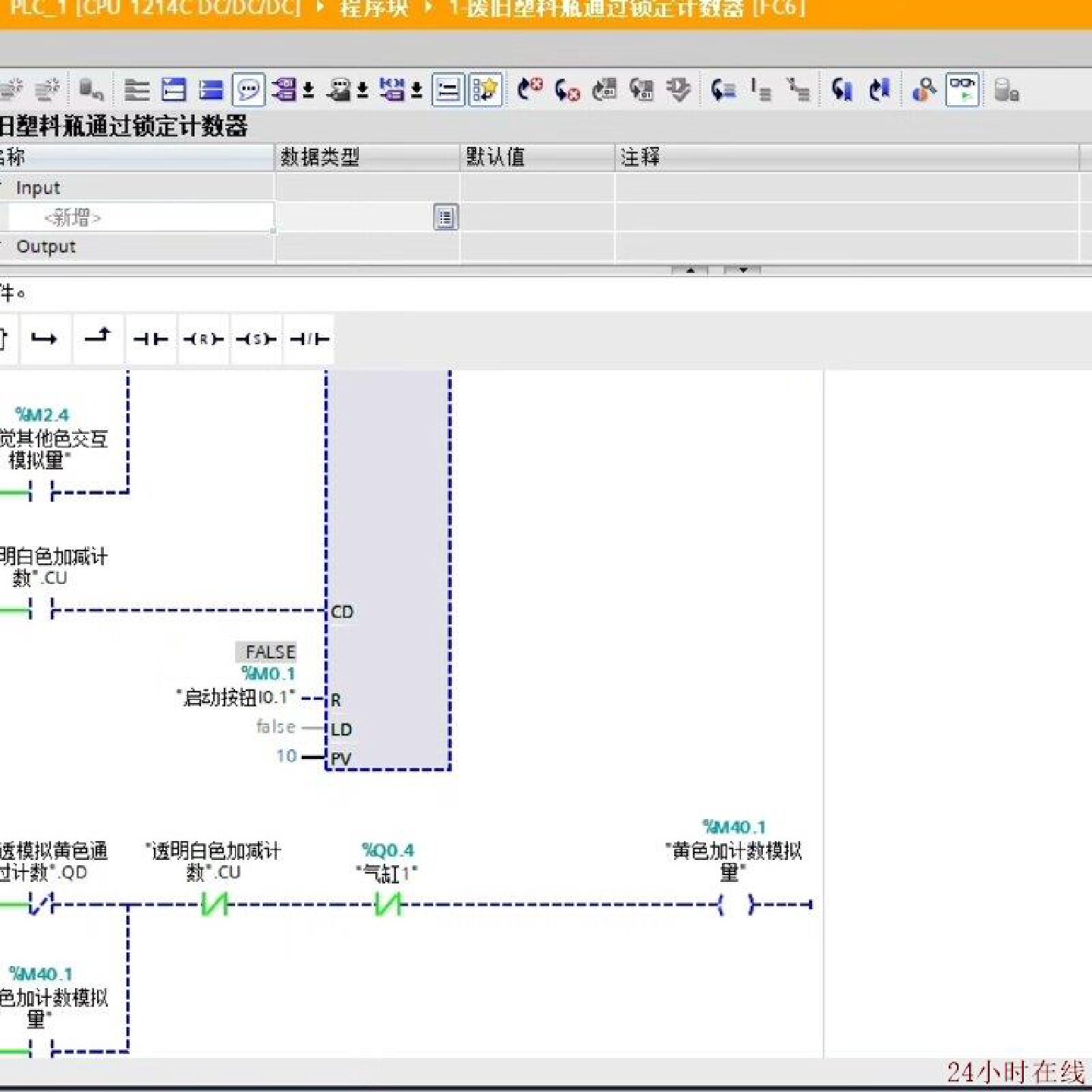Image resolution: width=1092 pixels, height=1092 pixels.
Task: Open the data type selector button in 新增 row
Action: [x=446, y=218]
